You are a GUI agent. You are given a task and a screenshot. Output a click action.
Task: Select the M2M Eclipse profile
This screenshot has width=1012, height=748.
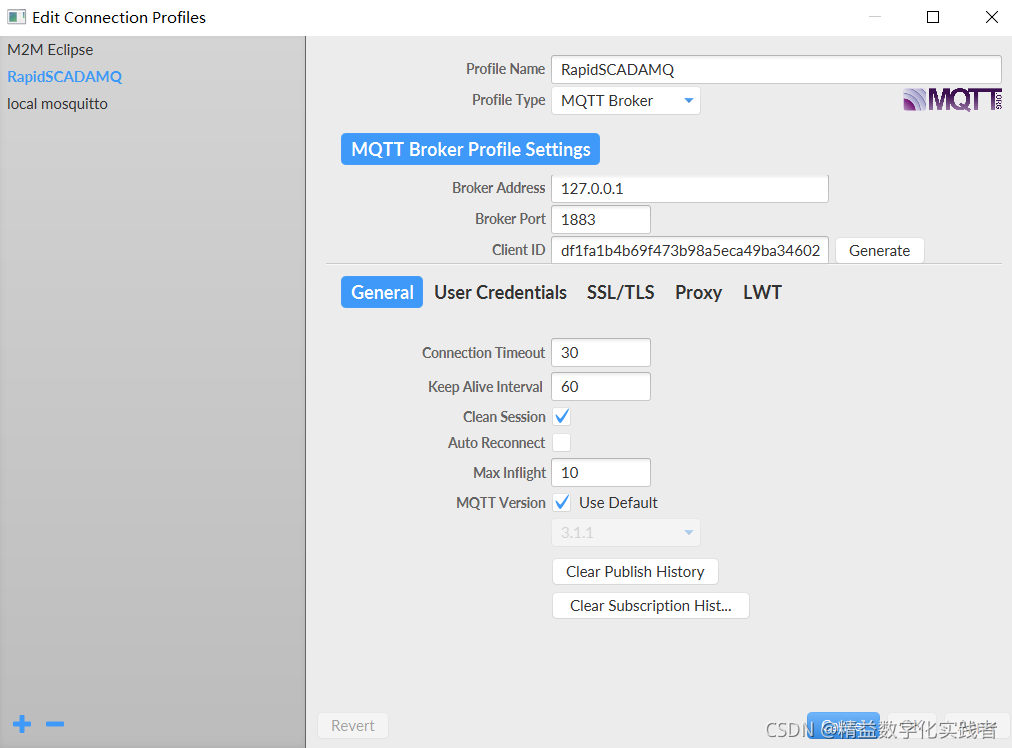52,49
